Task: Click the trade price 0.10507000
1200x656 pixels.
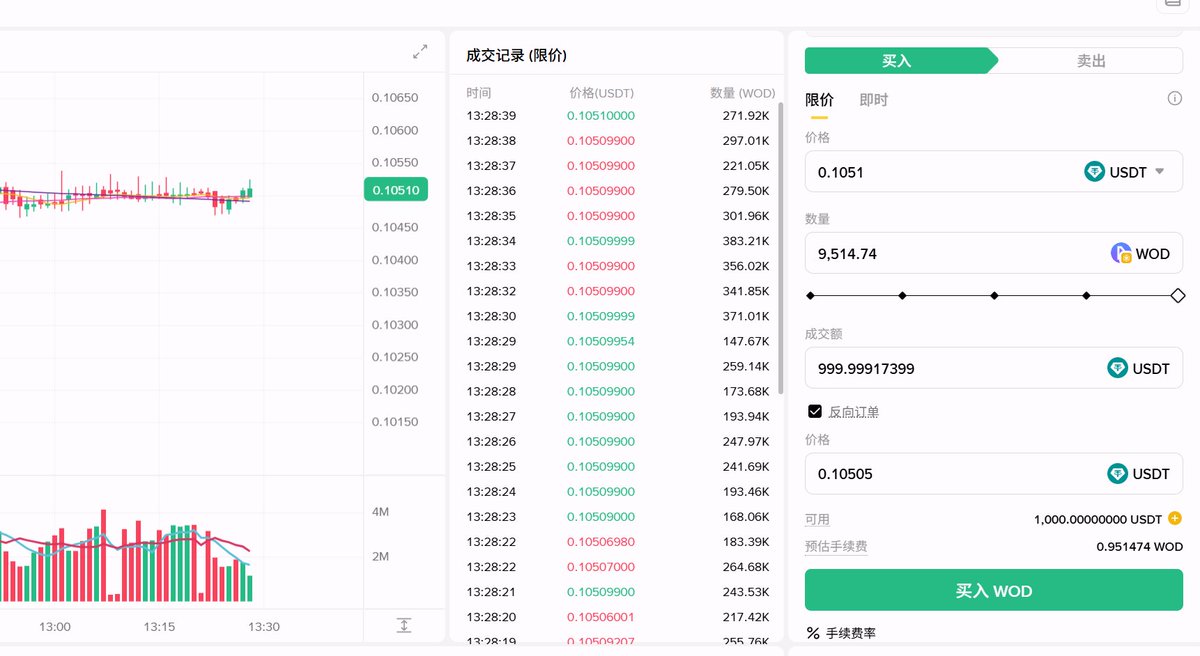Action: 601,567
